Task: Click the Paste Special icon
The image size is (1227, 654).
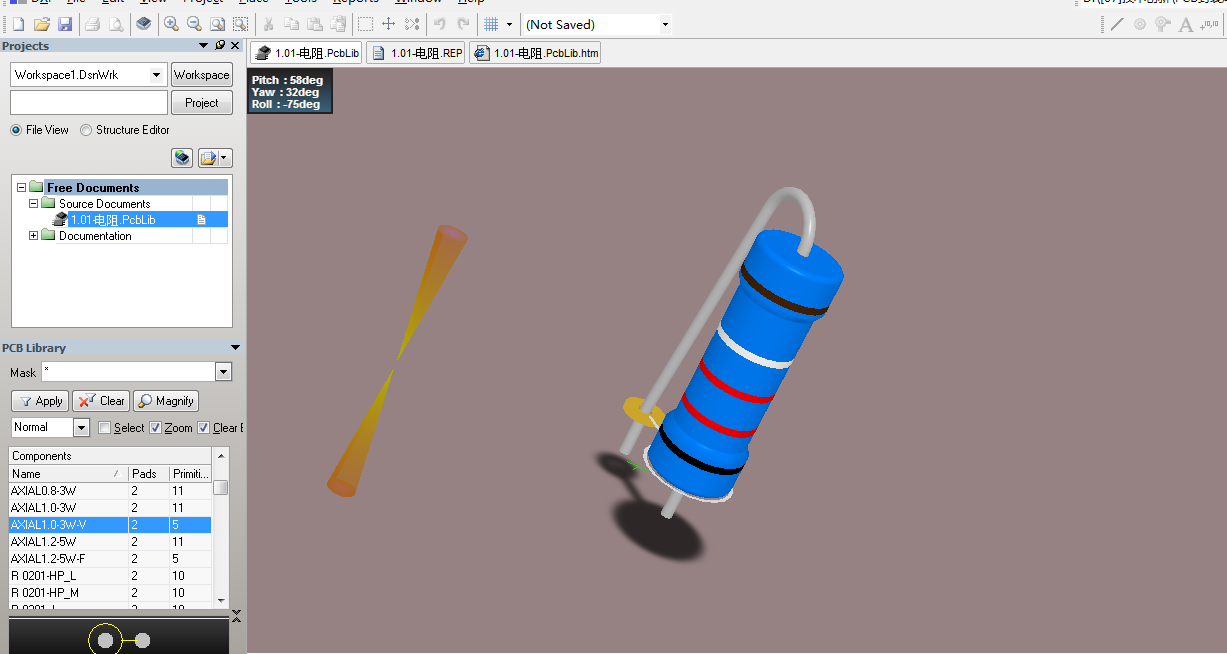Action: pyautogui.click(x=338, y=24)
